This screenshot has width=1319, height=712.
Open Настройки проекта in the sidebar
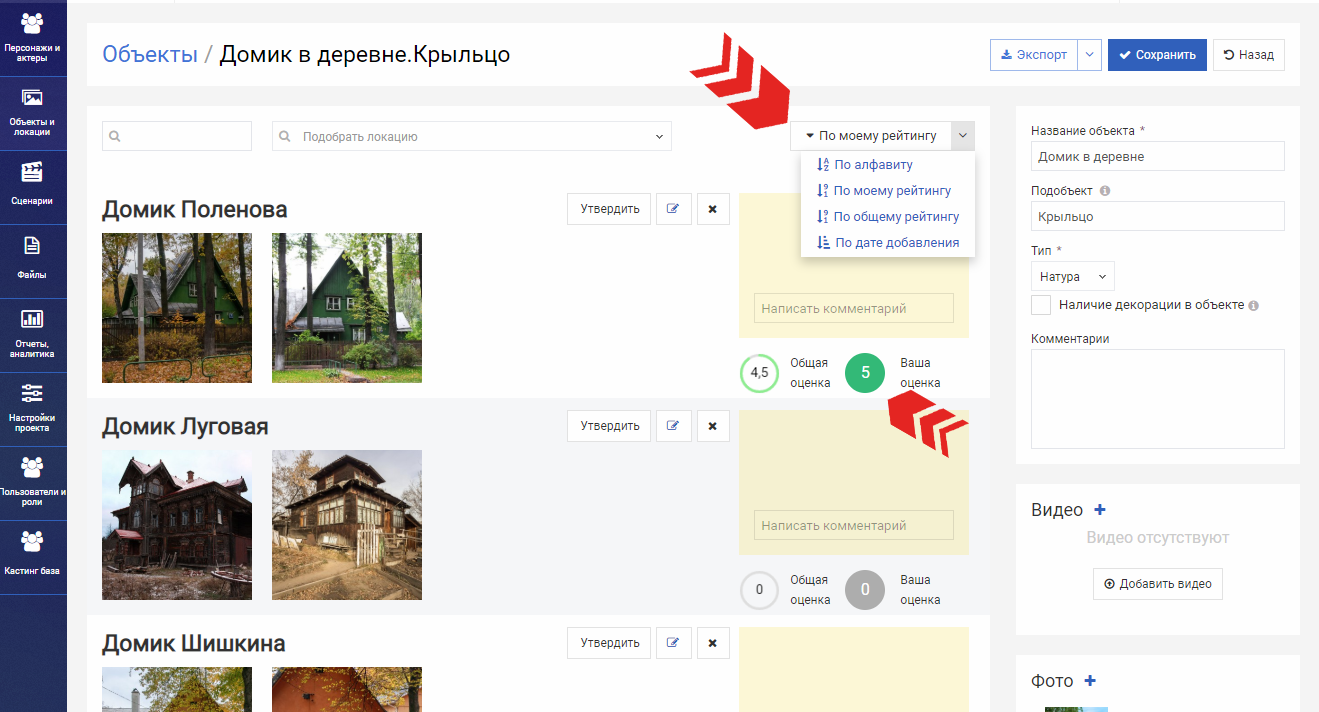point(33,410)
